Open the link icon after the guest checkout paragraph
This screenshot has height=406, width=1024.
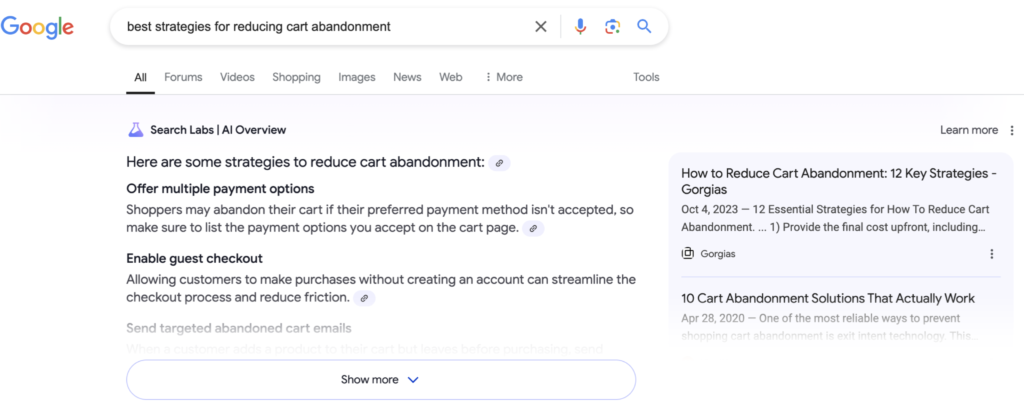364,298
